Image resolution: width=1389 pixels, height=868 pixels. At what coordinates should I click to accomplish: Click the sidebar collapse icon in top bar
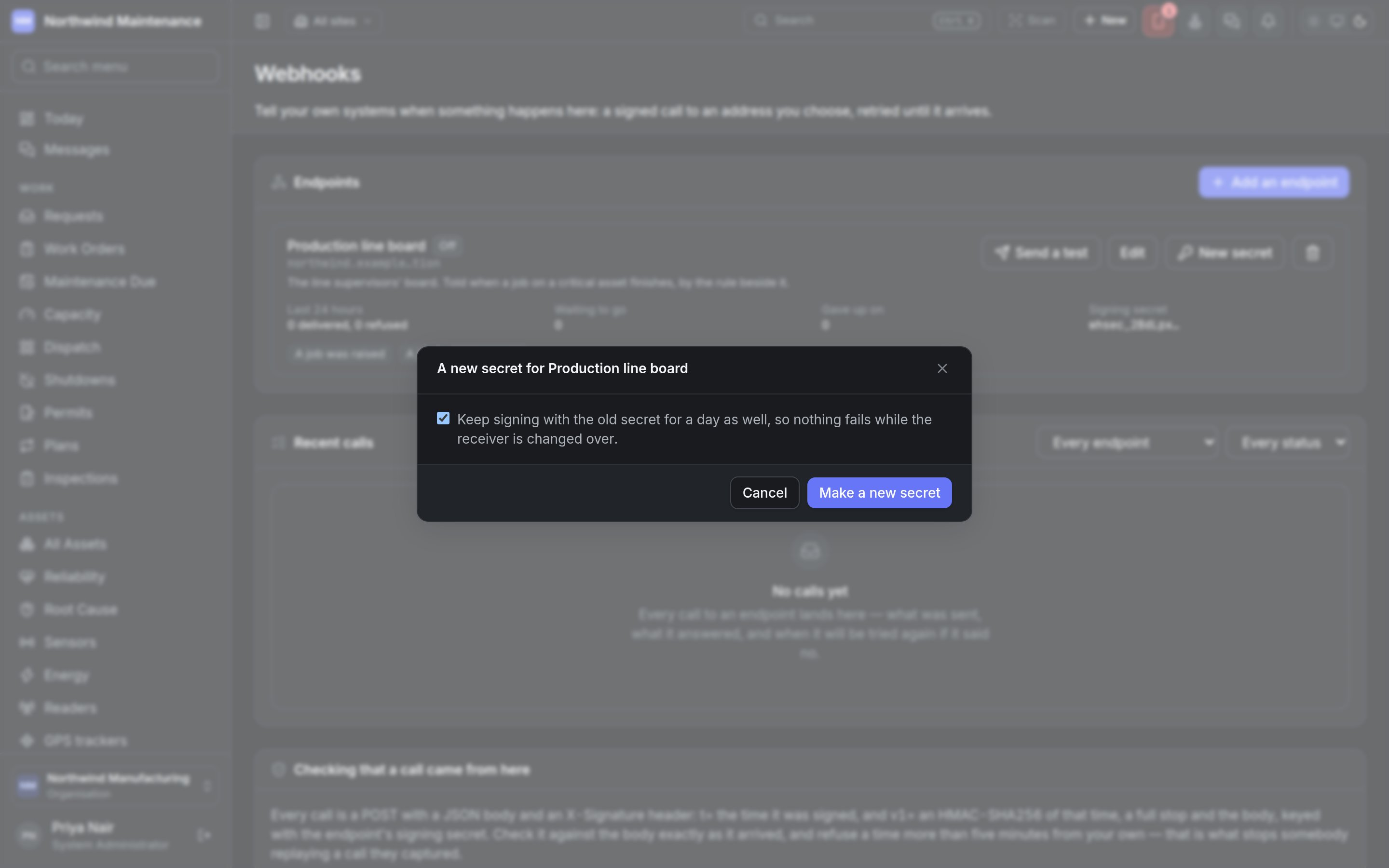click(262, 21)
